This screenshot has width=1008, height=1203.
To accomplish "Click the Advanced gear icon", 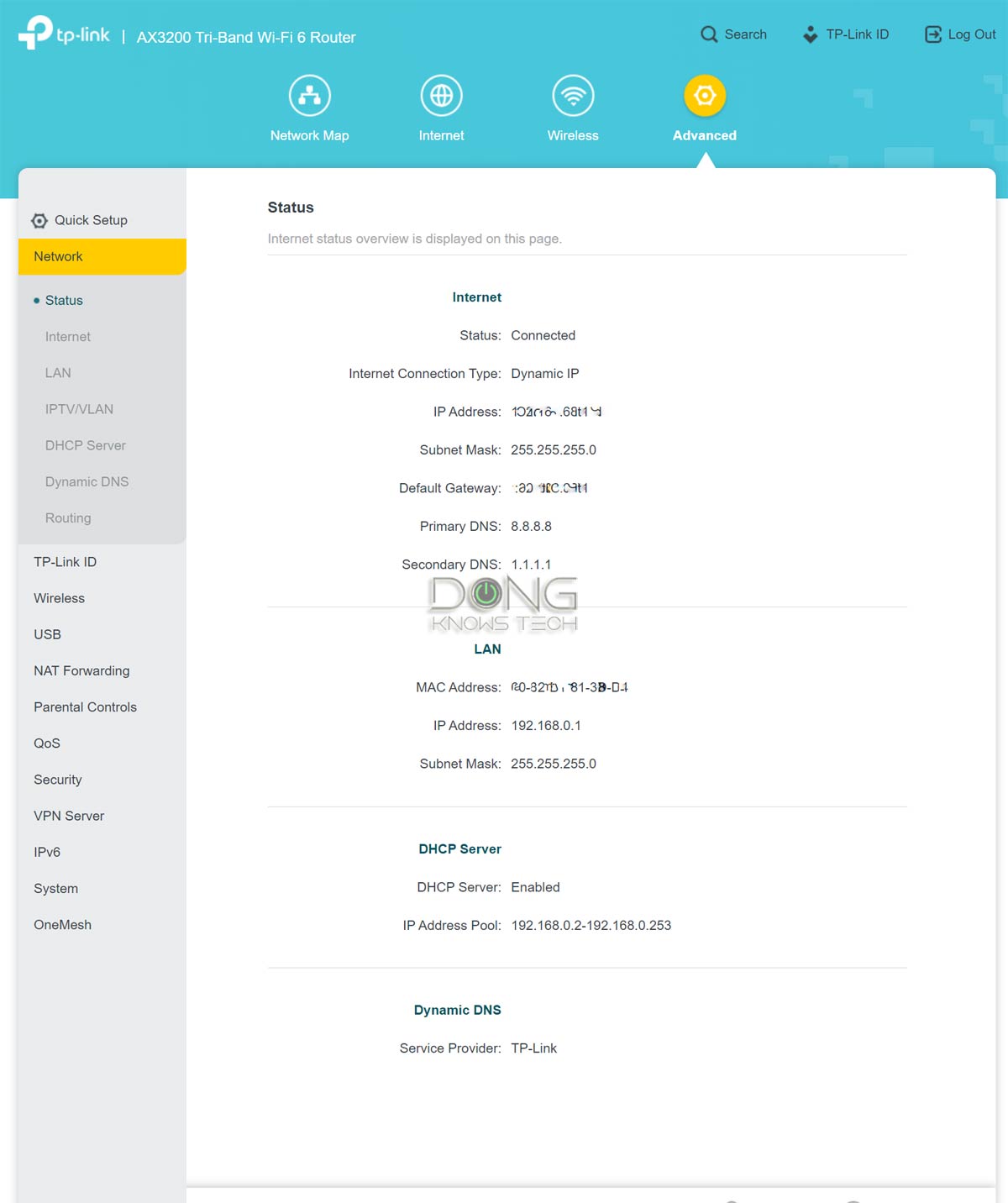I will 704,96.
